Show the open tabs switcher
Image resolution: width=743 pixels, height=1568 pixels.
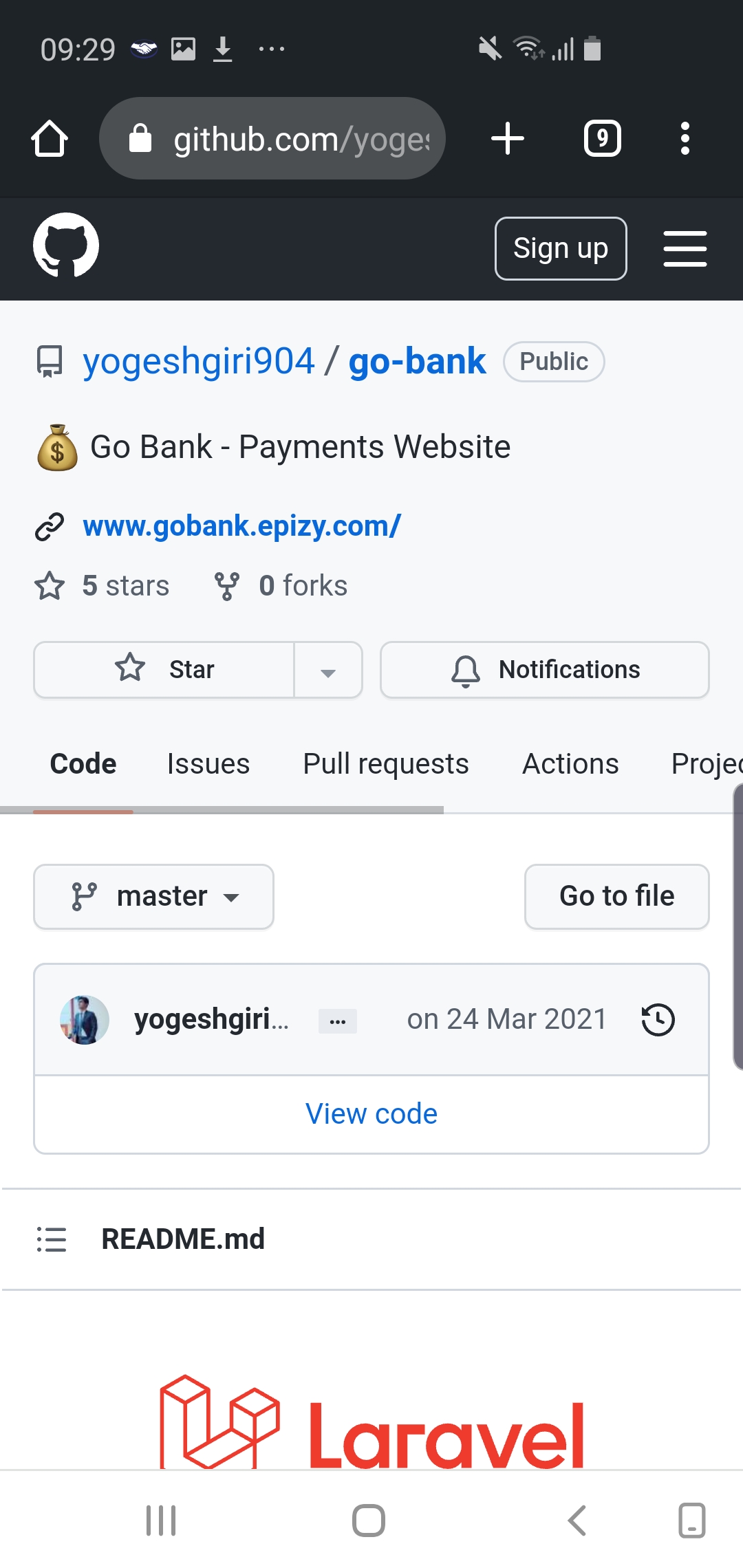[x=602, y=139]
